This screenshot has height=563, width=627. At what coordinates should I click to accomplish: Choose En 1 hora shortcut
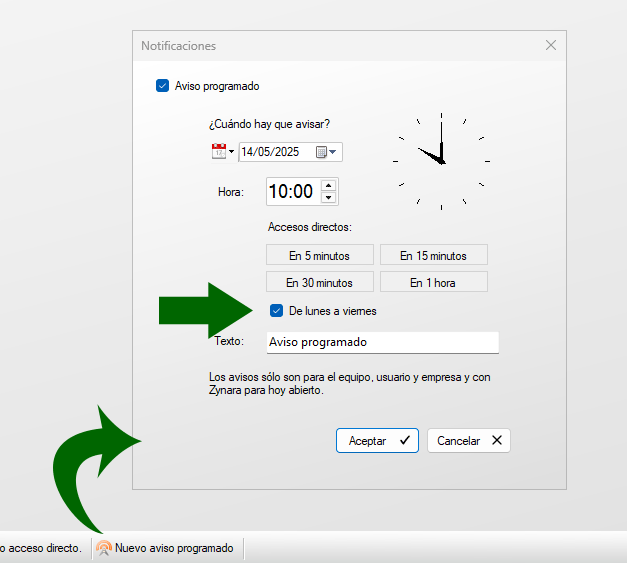coord(434,282)
